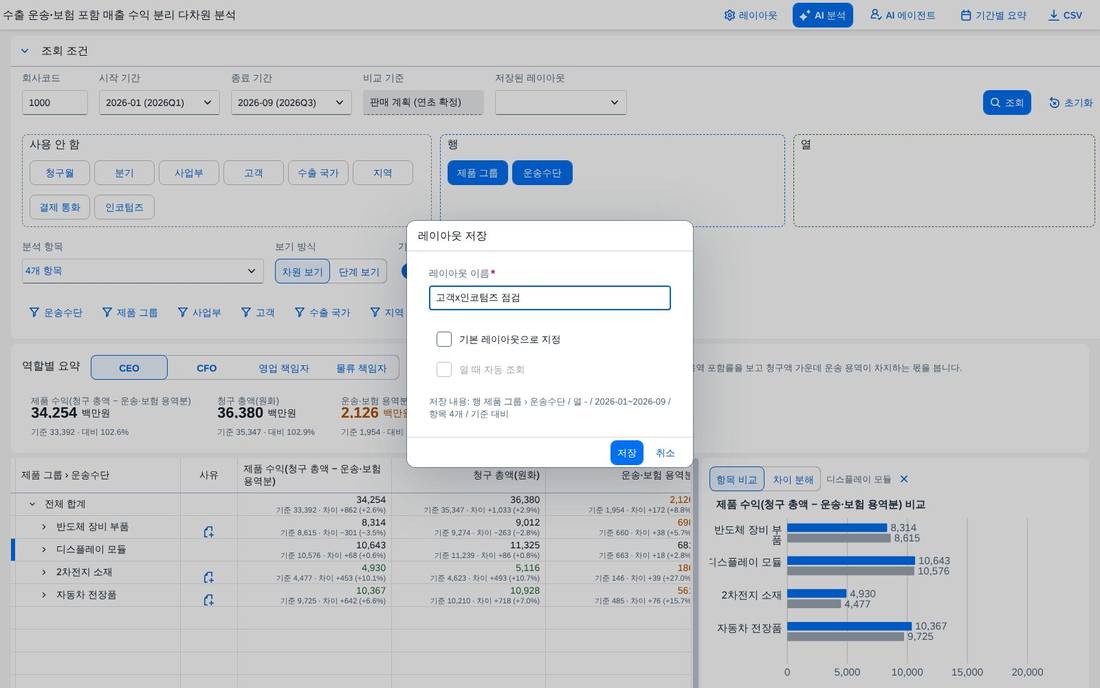
Task: Select the 인코텀즈 dimension chip
Action: point(124,207)
